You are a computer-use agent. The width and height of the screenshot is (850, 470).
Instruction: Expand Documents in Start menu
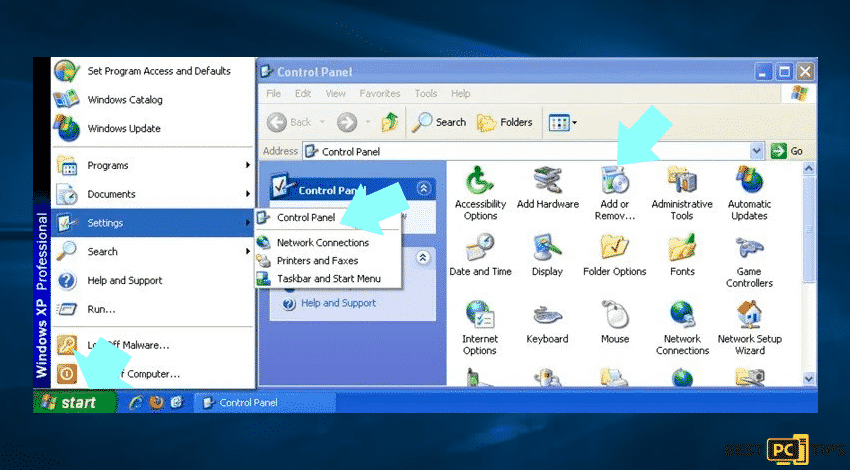coord(153,194)
